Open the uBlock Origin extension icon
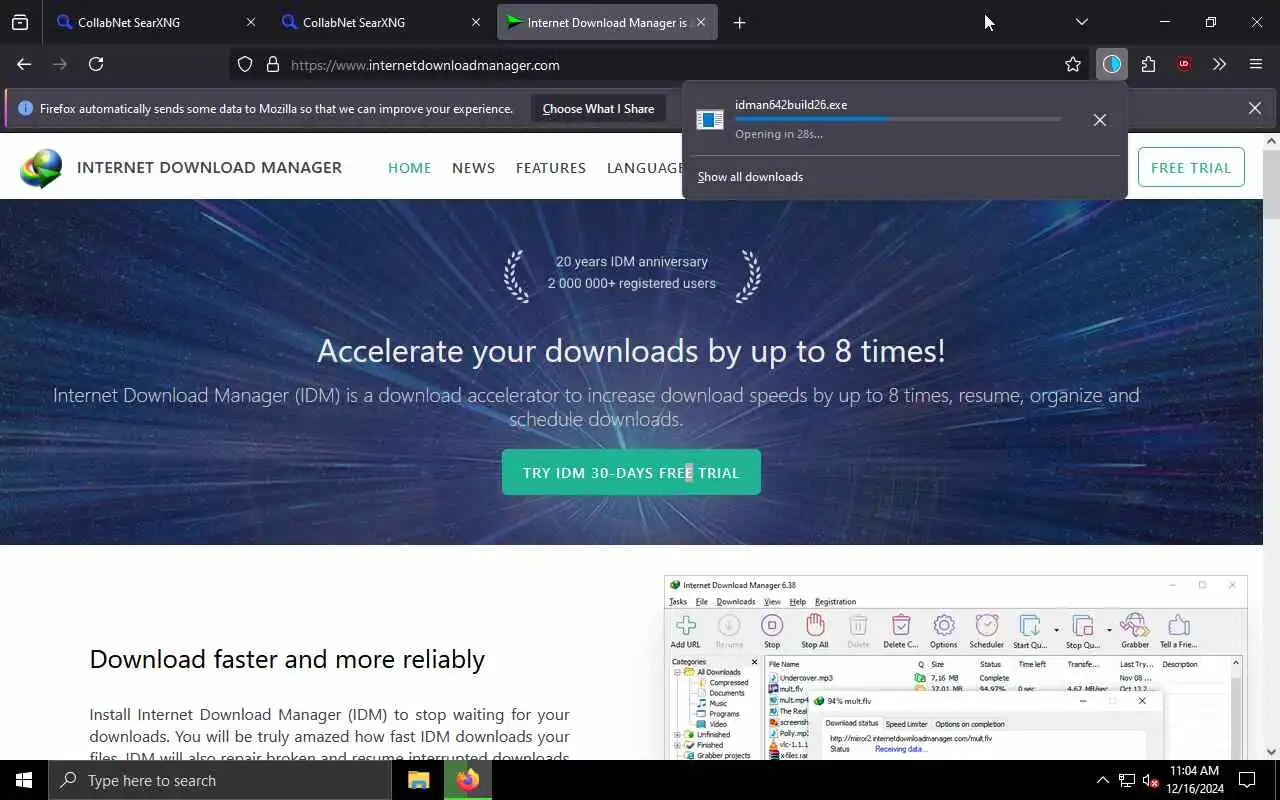 [x=1184, y=65]
